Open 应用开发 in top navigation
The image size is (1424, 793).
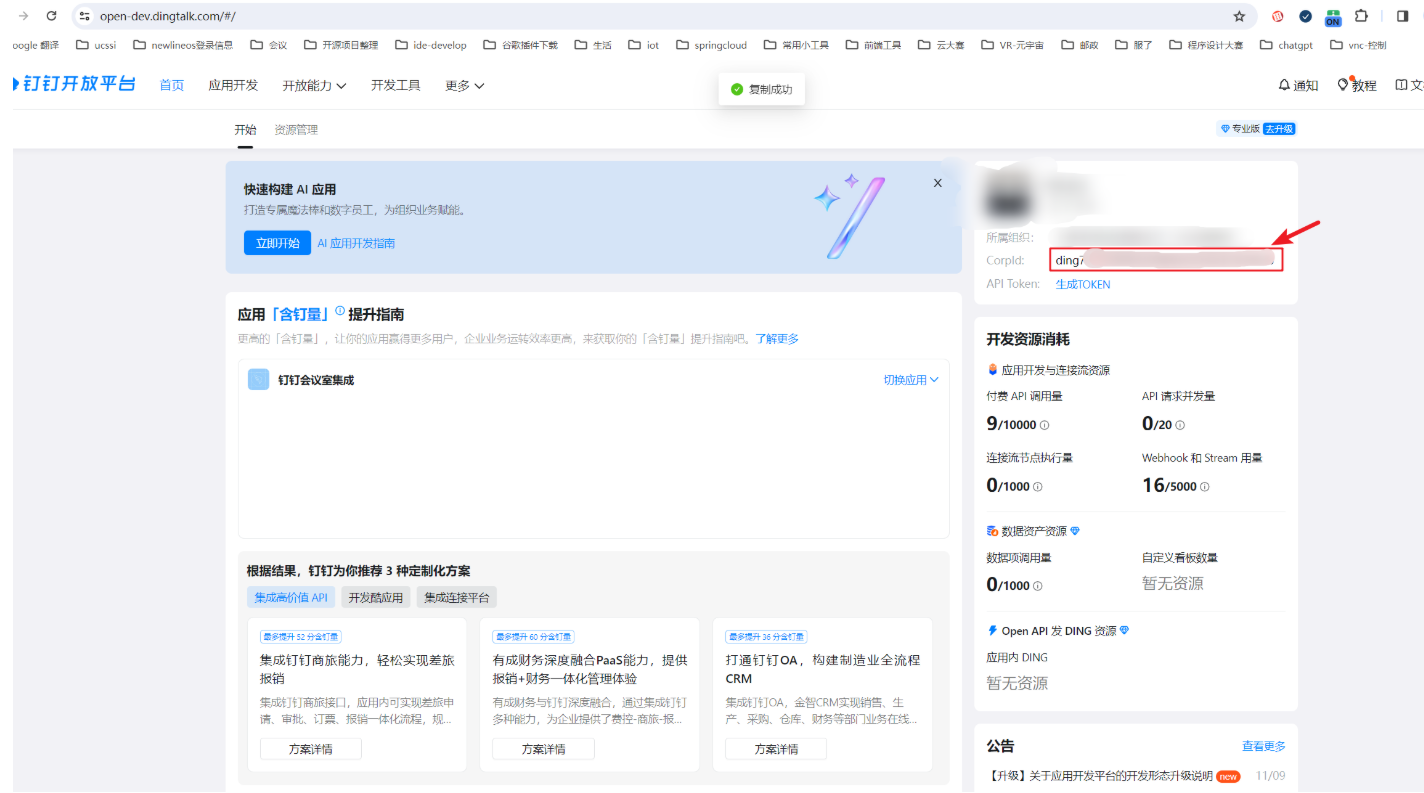[x=233, y=86]
